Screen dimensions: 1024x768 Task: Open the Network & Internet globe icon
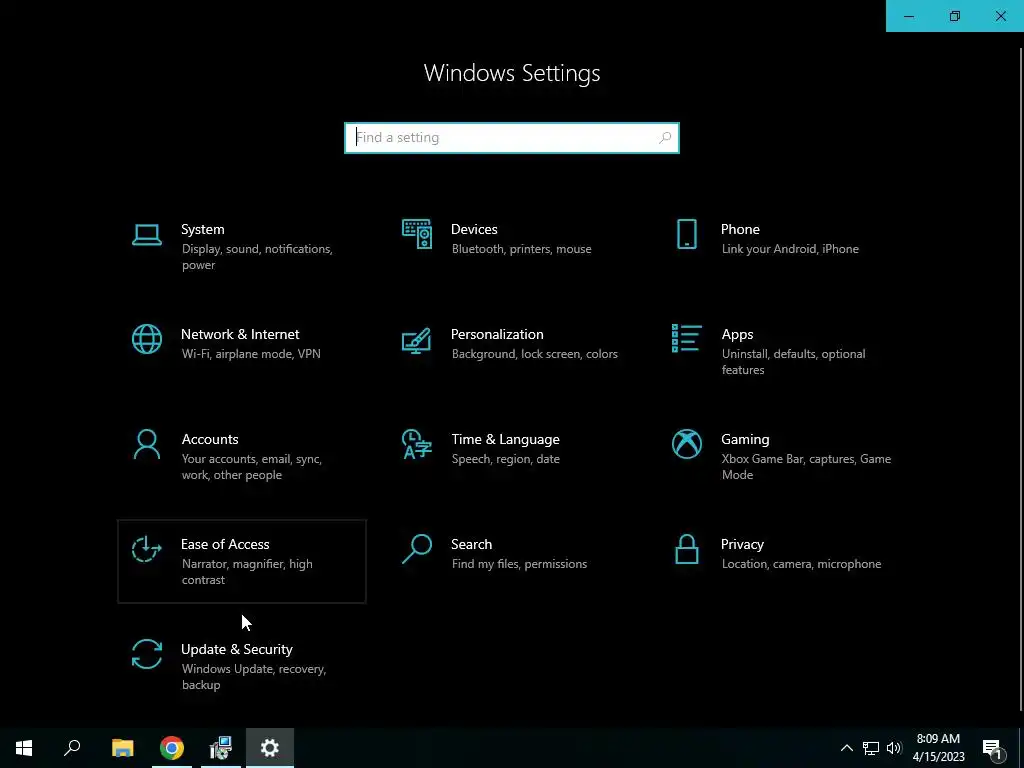tap(146, 339)
